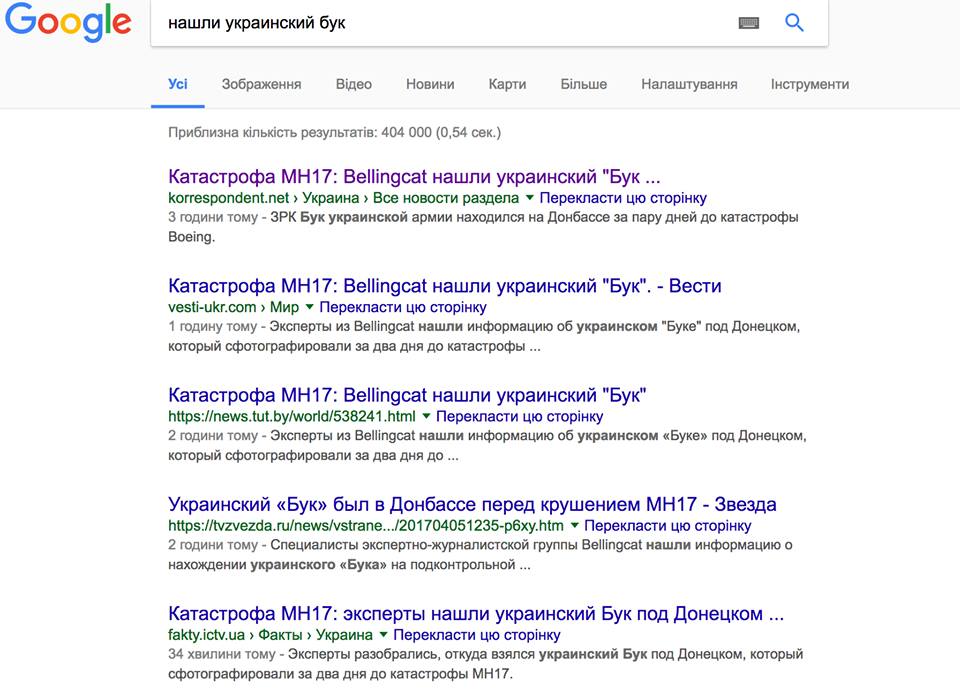Click the snippet starting '1 годину тому'
Viewport: 960px width, 694px height.
tap(484, 336)
